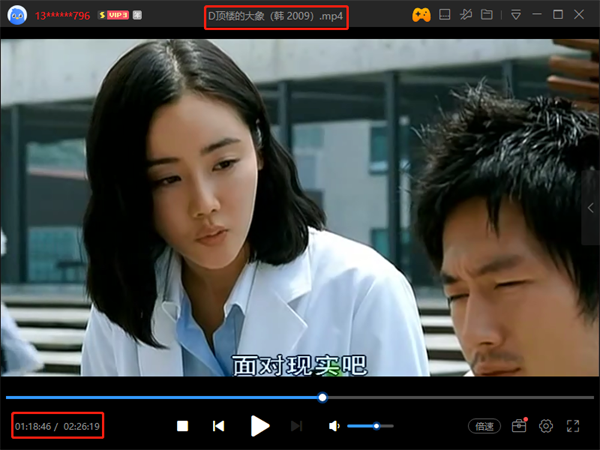Open file via the folder icon
The height and width of the screenshot is (450, 600).
point(487,15)
